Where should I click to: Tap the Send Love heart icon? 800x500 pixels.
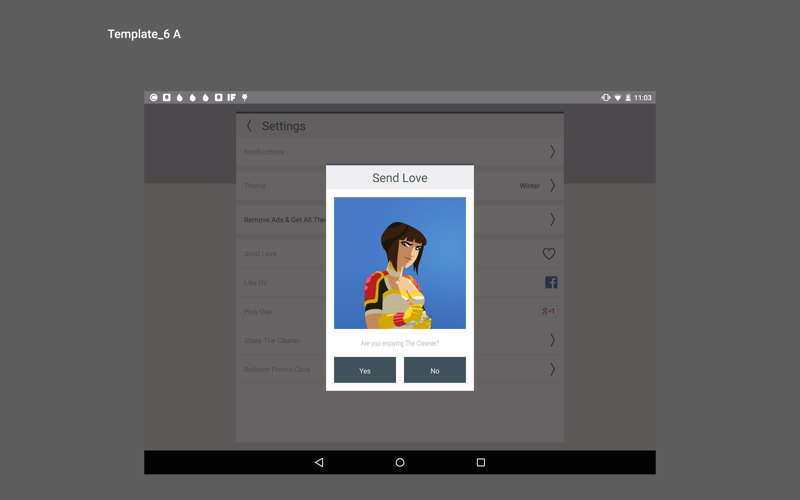549,254
